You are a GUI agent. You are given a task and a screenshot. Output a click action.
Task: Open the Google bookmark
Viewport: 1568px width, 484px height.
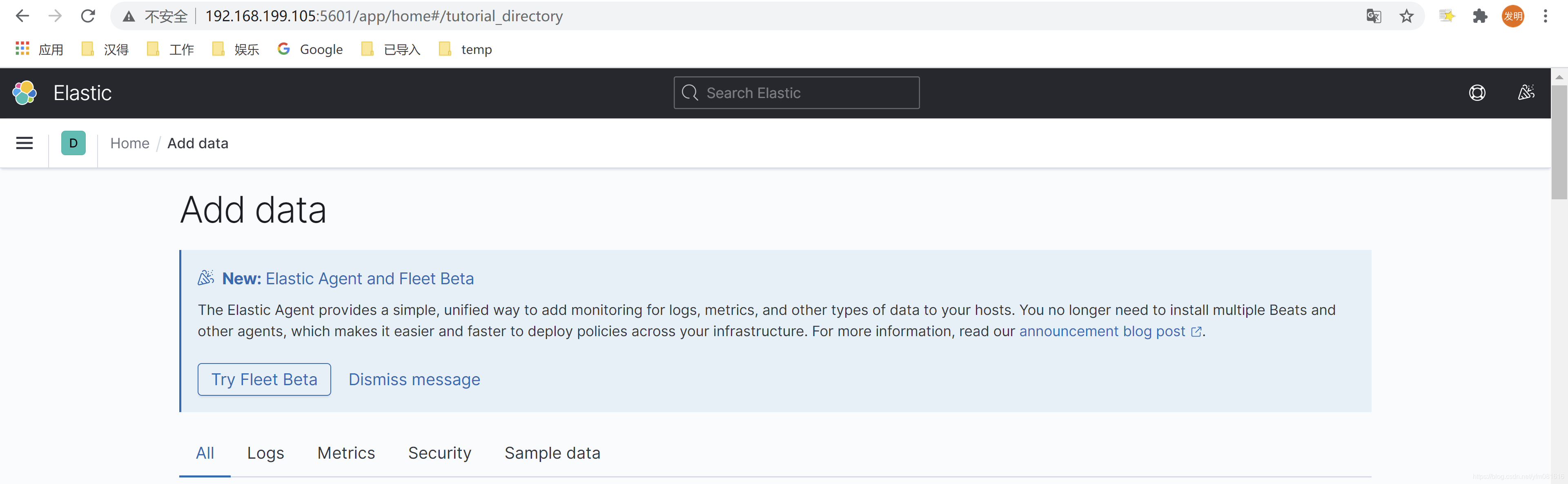(x=310, y=49)
